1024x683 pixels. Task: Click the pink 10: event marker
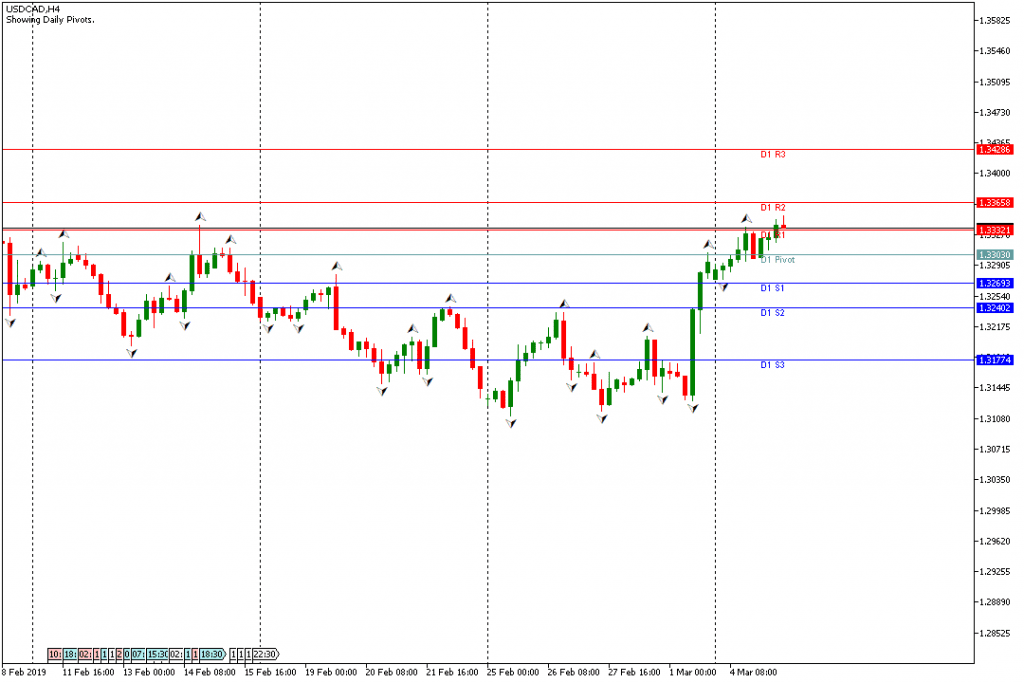(x=55, y=654)
